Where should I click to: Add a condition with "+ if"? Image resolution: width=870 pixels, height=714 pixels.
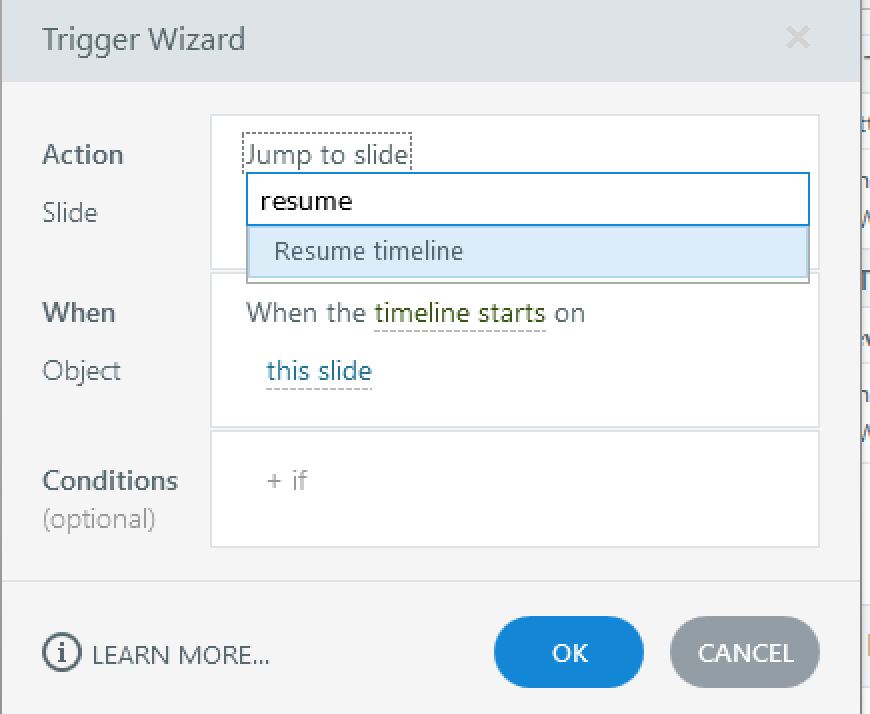tap(287, 480)
